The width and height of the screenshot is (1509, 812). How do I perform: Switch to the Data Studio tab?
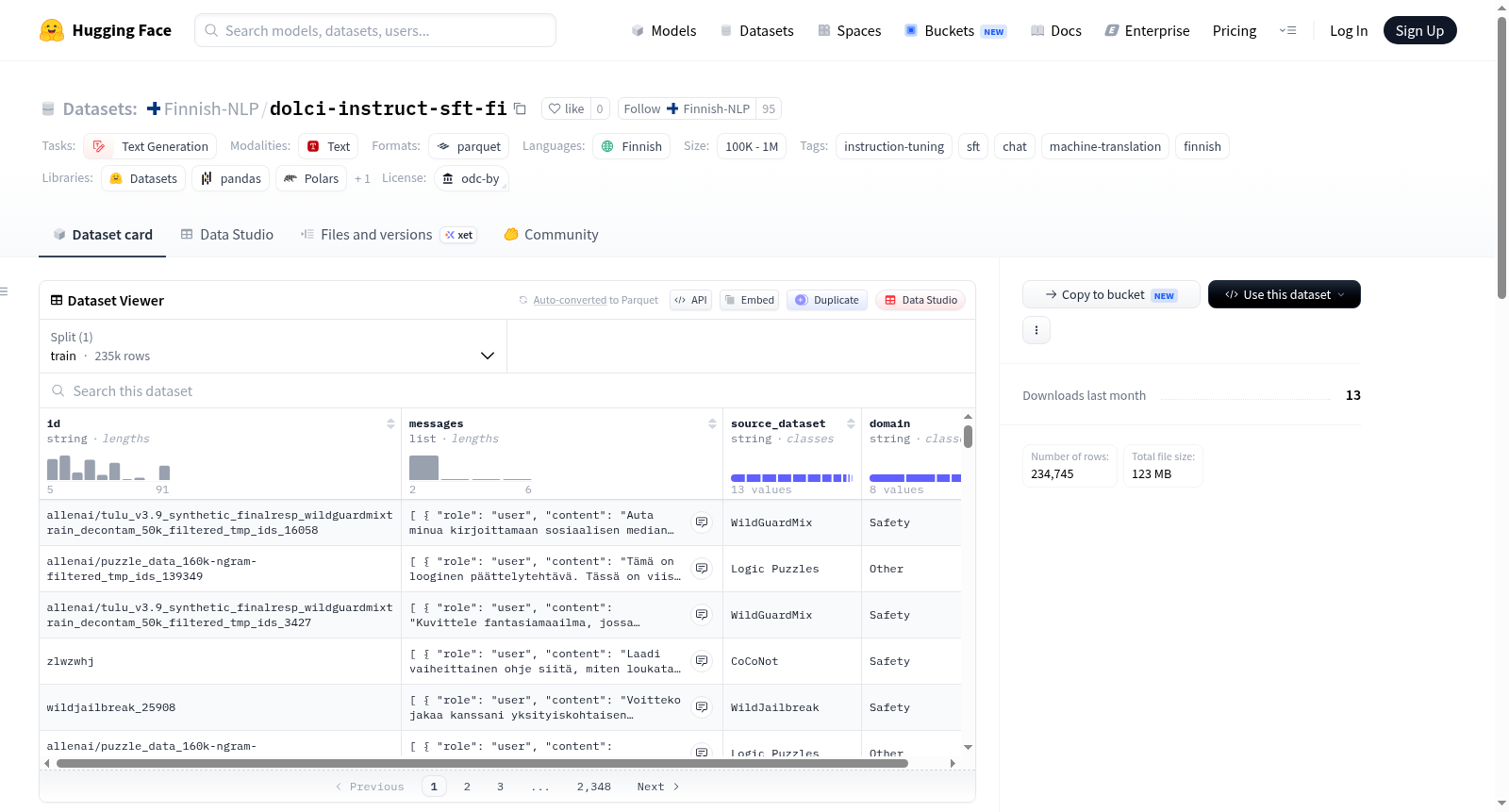[x=226, y=235]
